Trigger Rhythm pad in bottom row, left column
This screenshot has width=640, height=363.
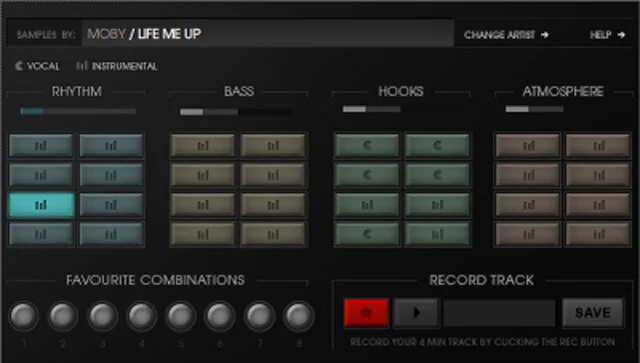tap(41, 234)
